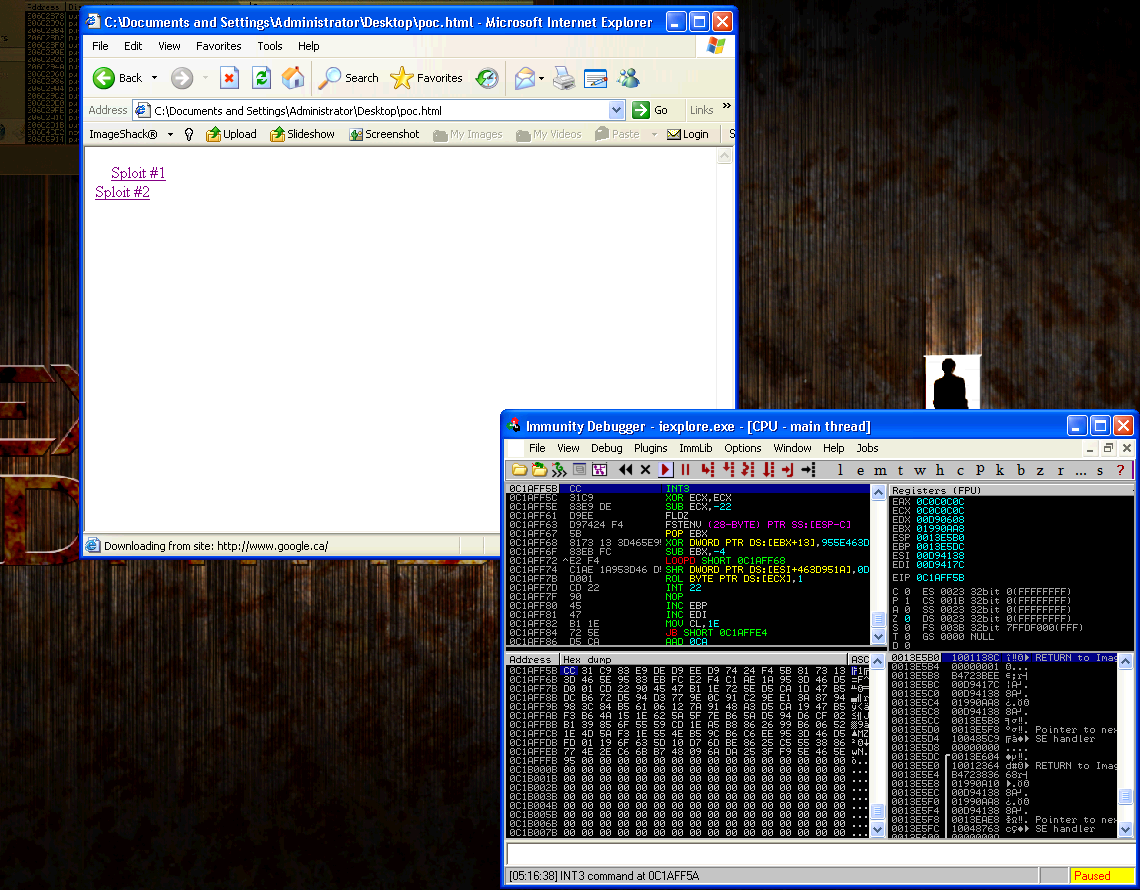
Task: Click the ImageShack Screenshot button
Action: click(x=384, y=135)
